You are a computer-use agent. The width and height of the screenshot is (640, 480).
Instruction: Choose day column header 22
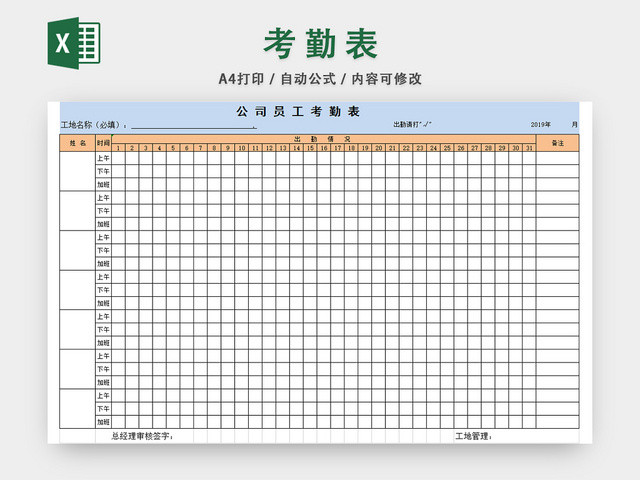click(x=406, y=148)
